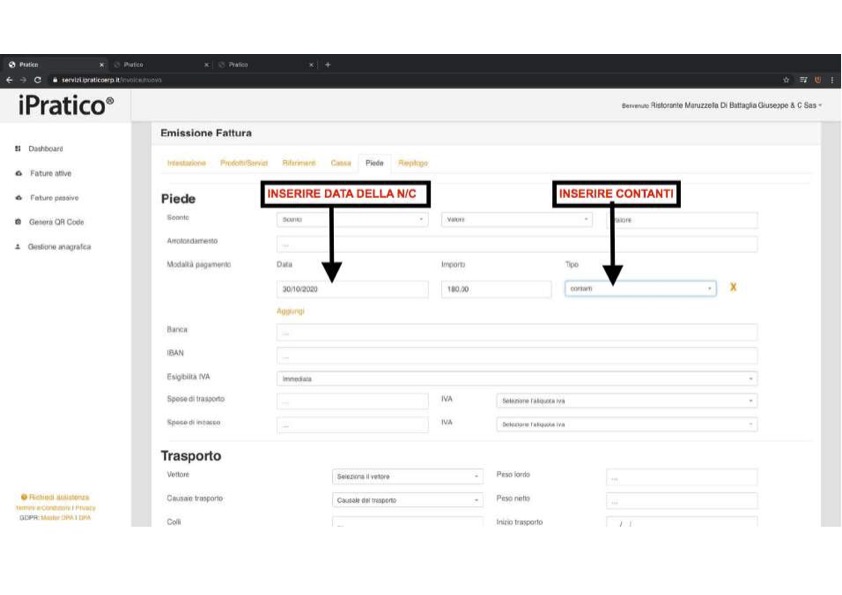Screen dimensions: 842x595
Task: Click the Gestione anagrafica person icon
Action: click(x=18, y=245)
